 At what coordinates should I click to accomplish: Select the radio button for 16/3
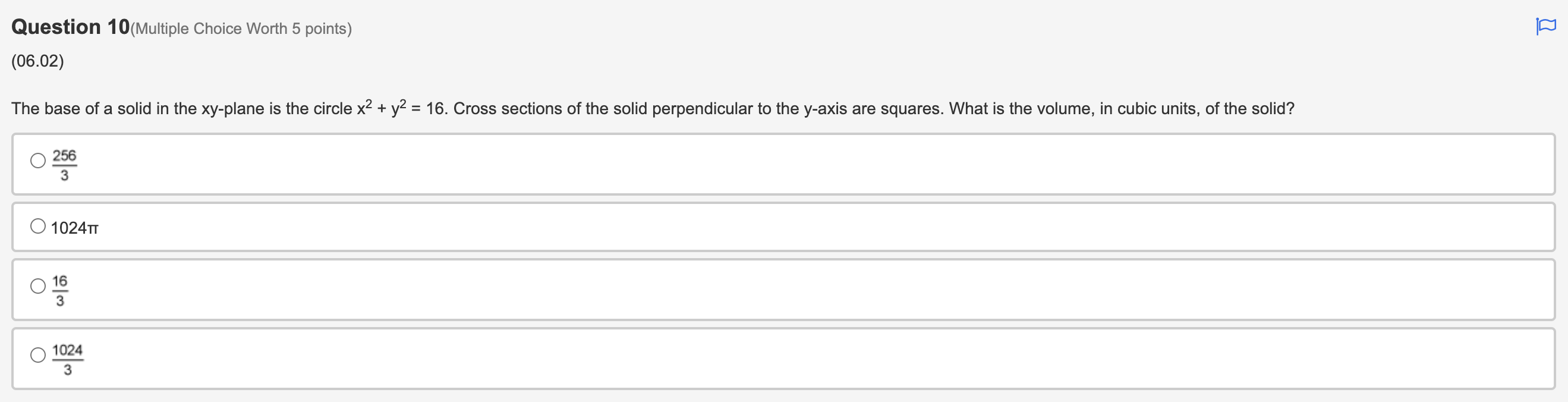click(x=37, y=285)
